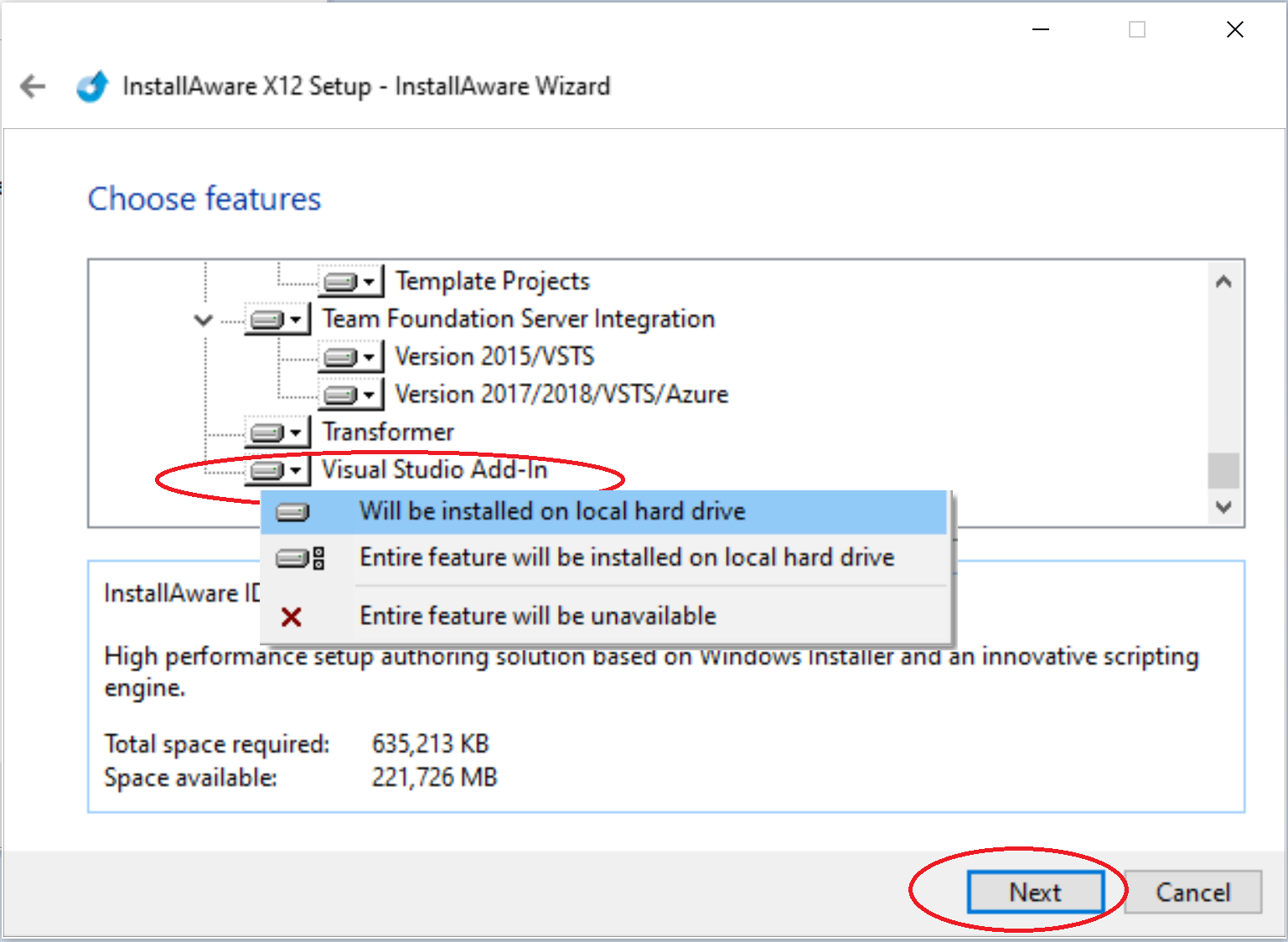Choose Entire feature will be unavailable

(x=603, y=616)
